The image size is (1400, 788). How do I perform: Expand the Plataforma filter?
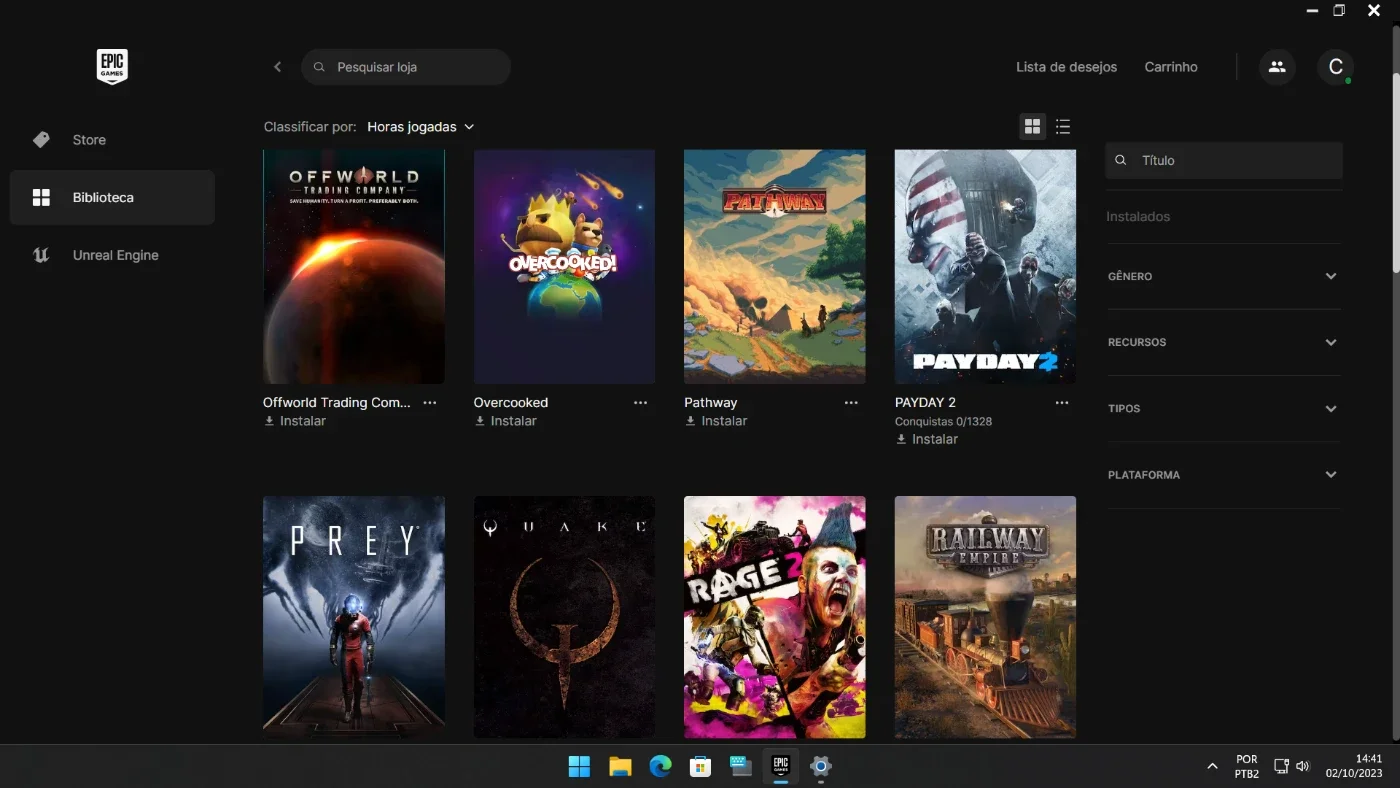coord(1223,475)
